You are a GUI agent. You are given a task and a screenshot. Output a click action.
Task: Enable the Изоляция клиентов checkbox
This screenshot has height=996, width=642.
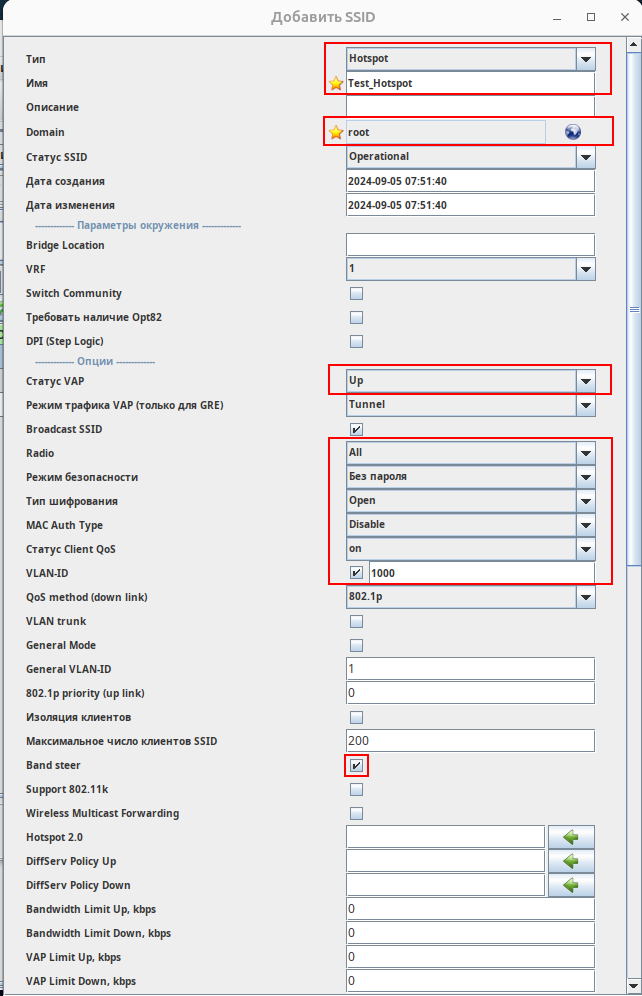coord(356,717)
